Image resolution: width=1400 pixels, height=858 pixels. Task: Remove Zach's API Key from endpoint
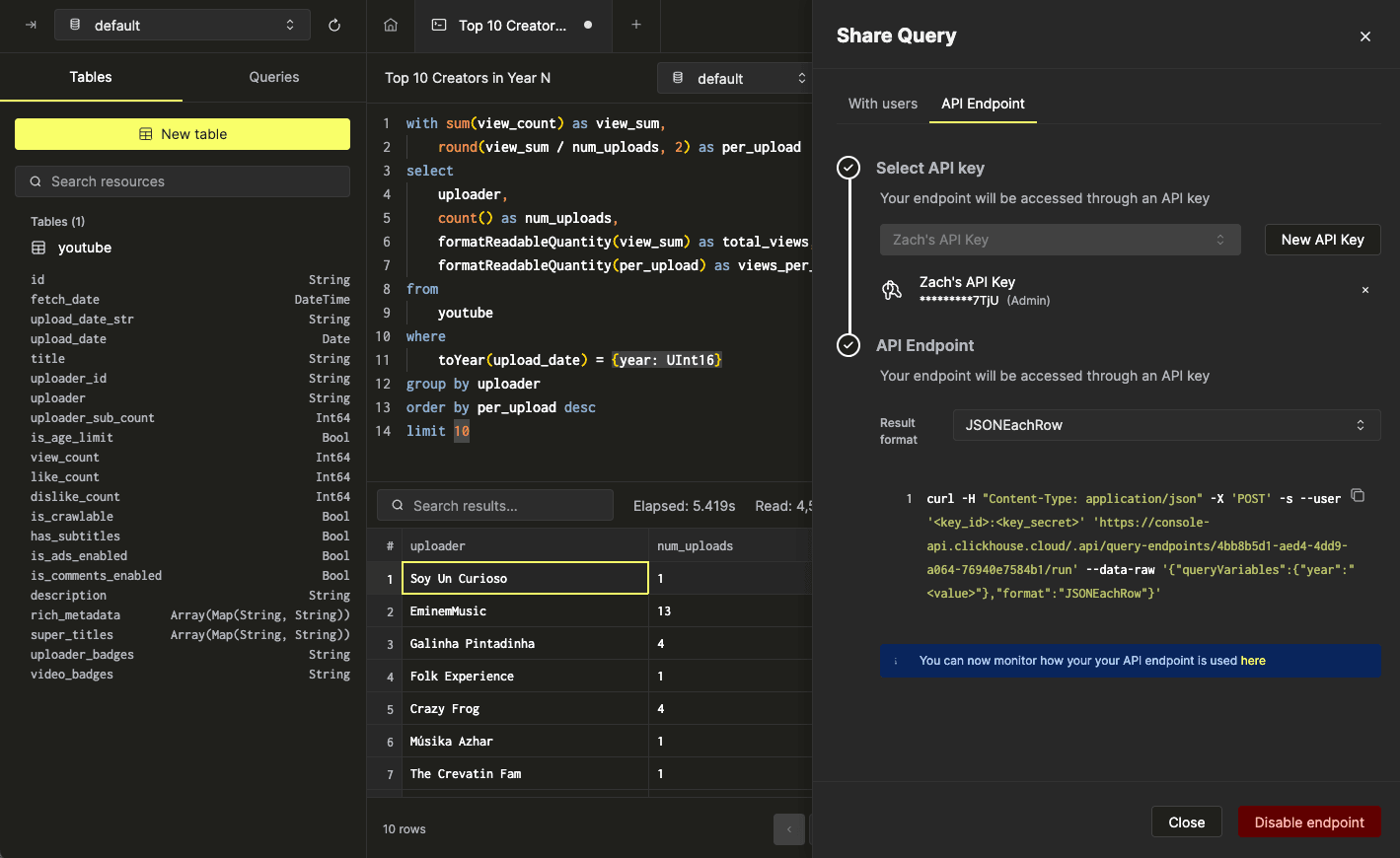[x=1365, y=290]
